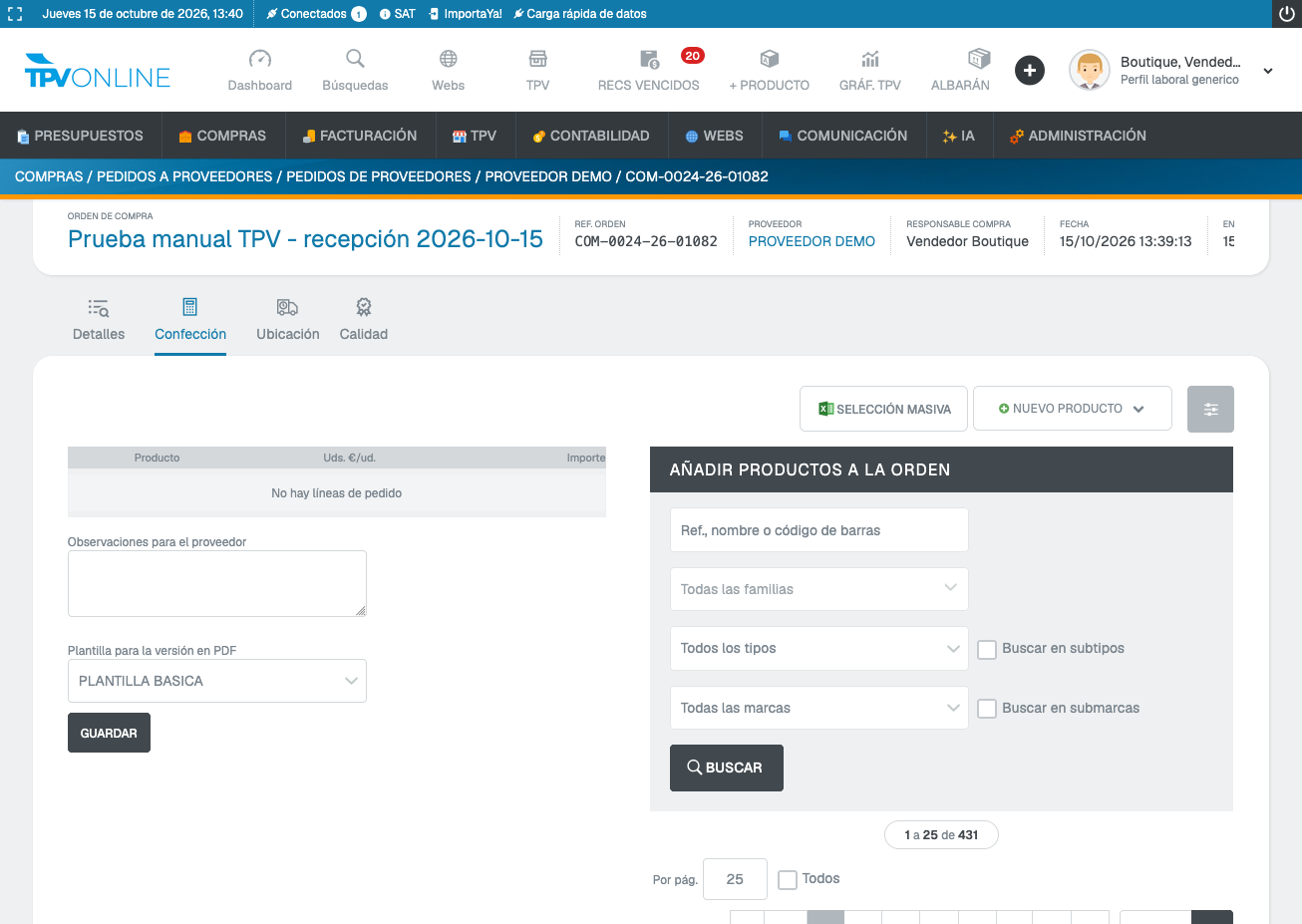
Task: Click the BUSCAR search button
Action: 727,768
